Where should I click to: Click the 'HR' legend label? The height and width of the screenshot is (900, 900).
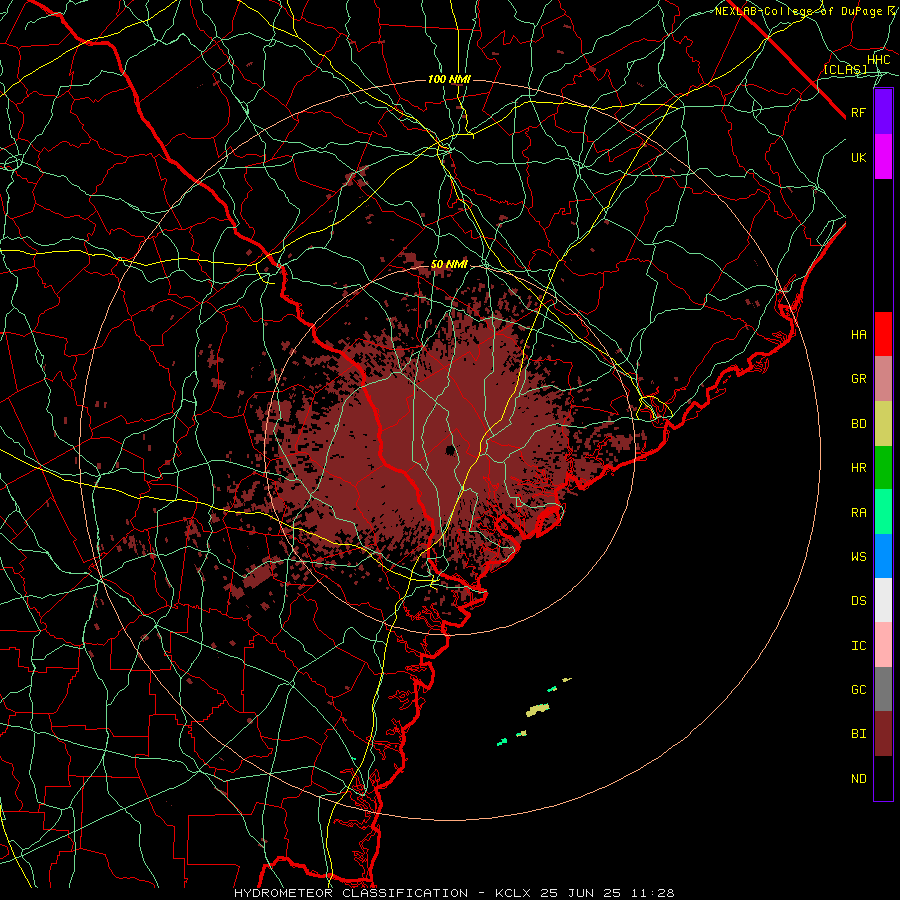858,468
